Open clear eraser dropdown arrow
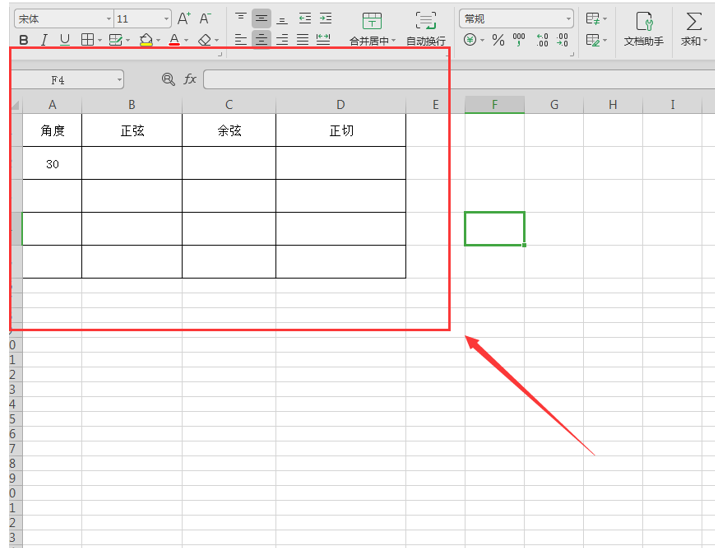The height and width of the screenshot is (548, 715). (217, 41)
